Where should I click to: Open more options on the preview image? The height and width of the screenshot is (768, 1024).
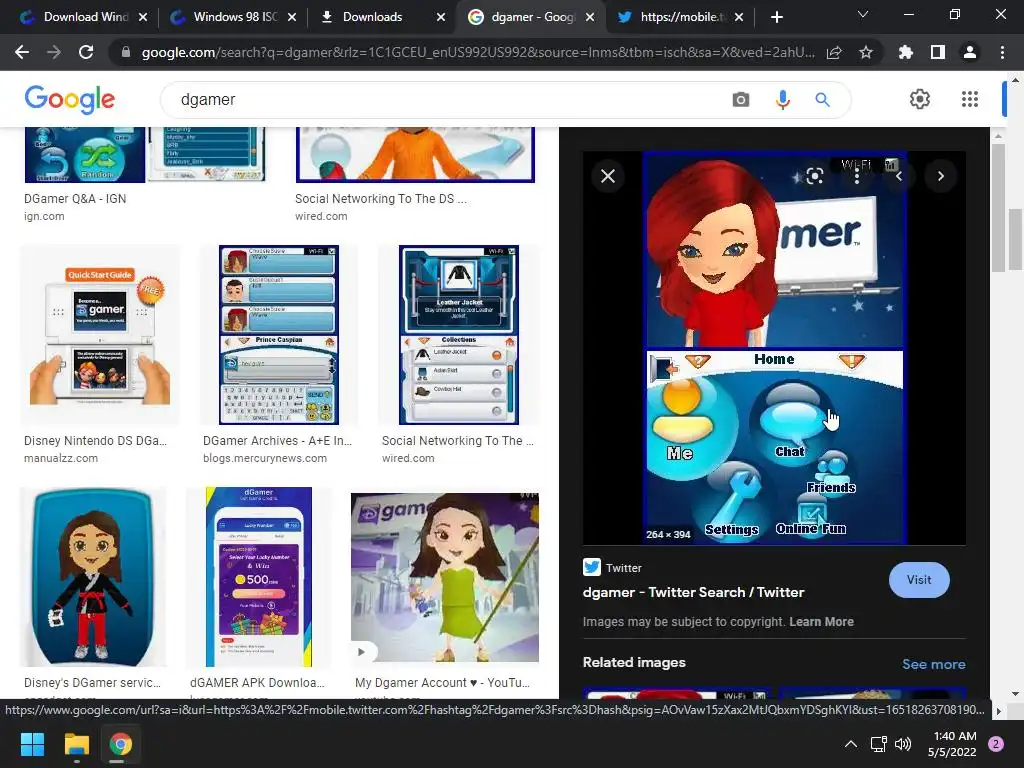pos(857,176)
